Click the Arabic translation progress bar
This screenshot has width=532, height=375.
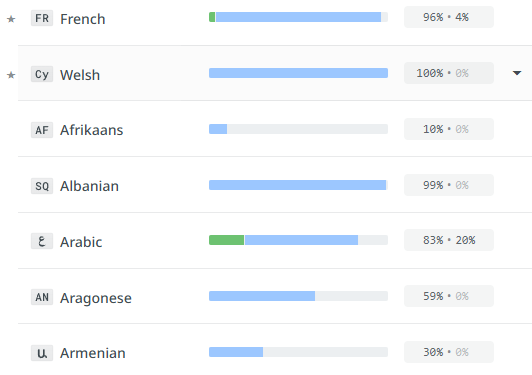298,240
